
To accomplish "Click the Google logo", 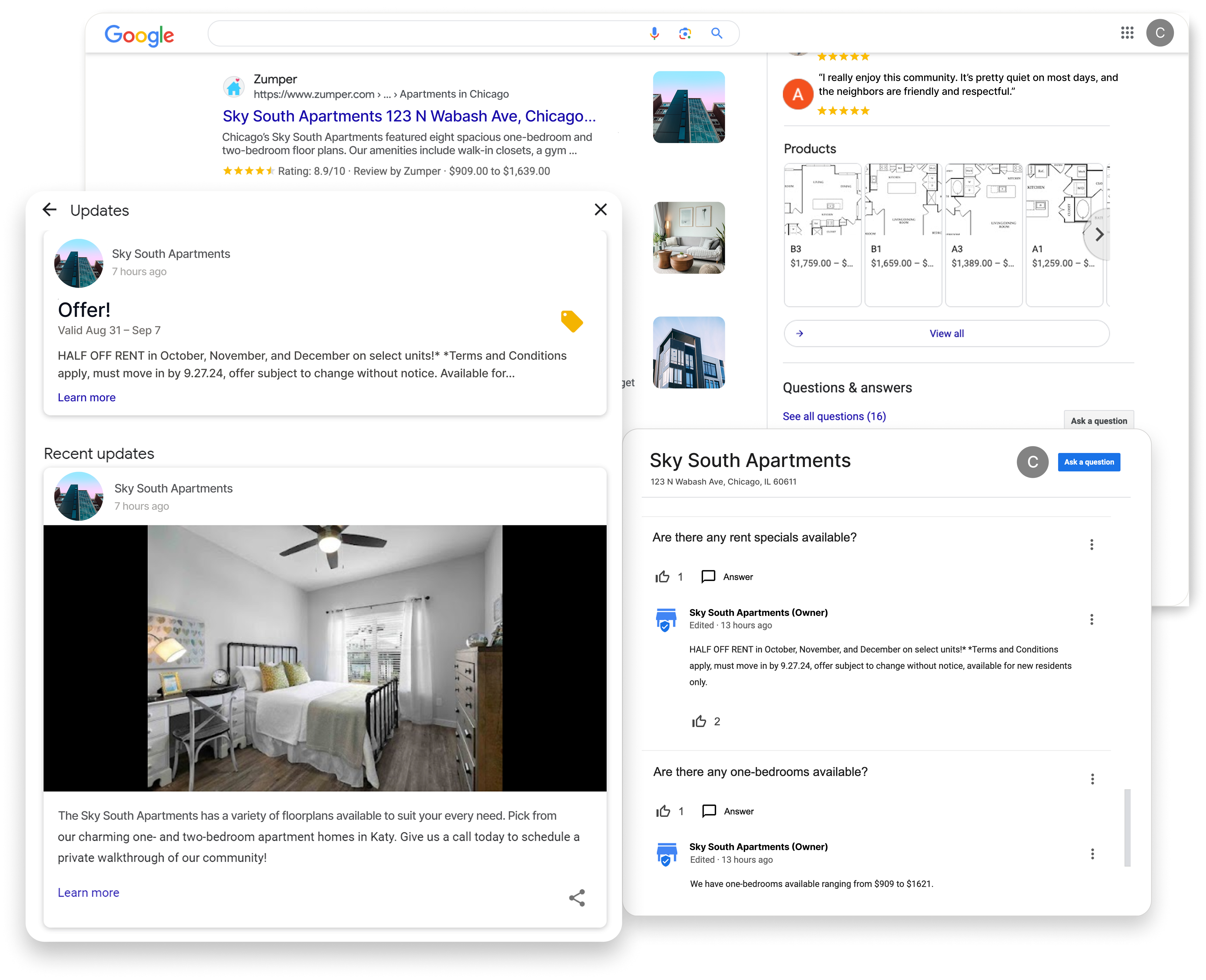I will click(139, 35).
